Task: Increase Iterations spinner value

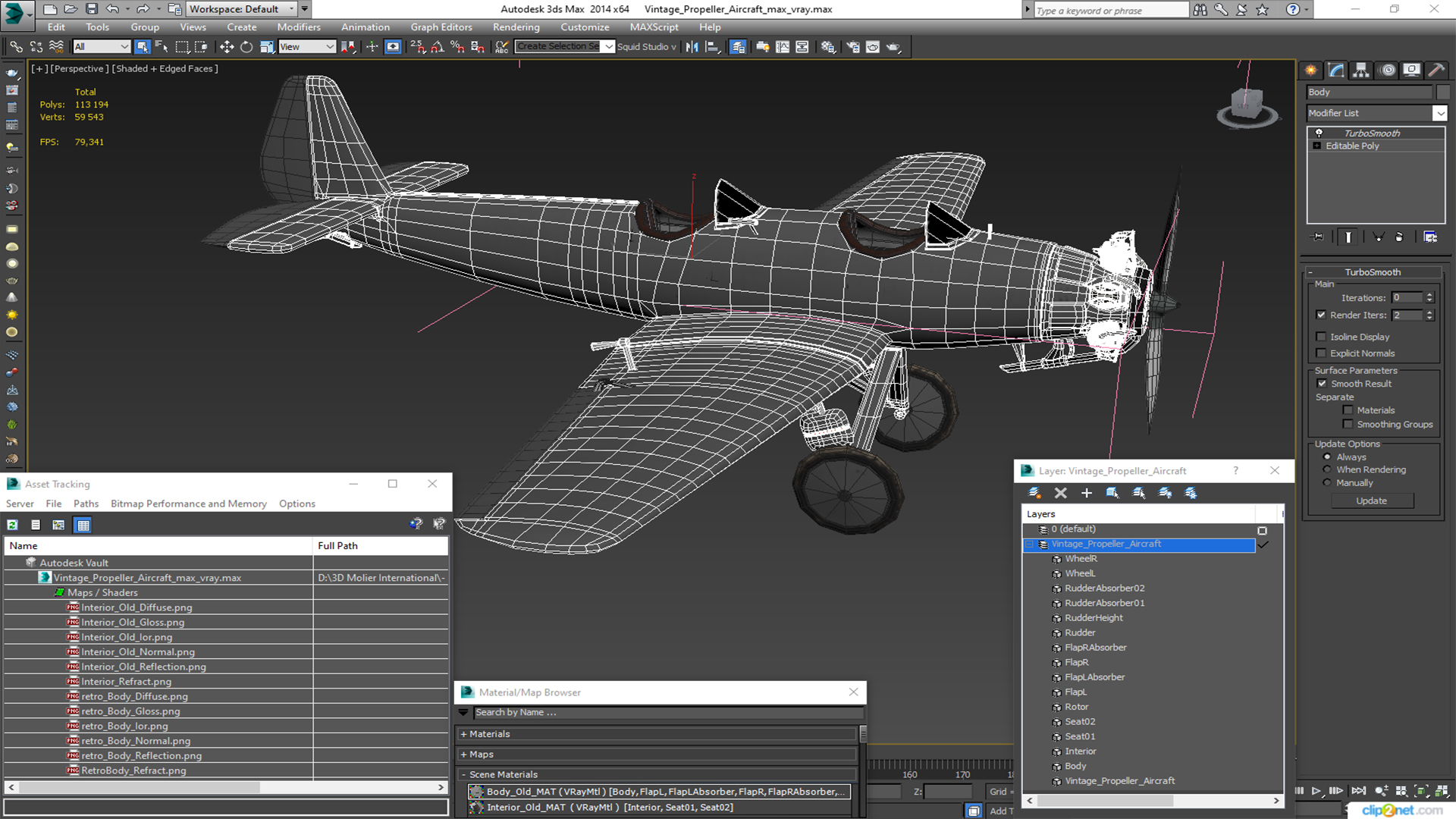Action: click(x=1429, y=295)
